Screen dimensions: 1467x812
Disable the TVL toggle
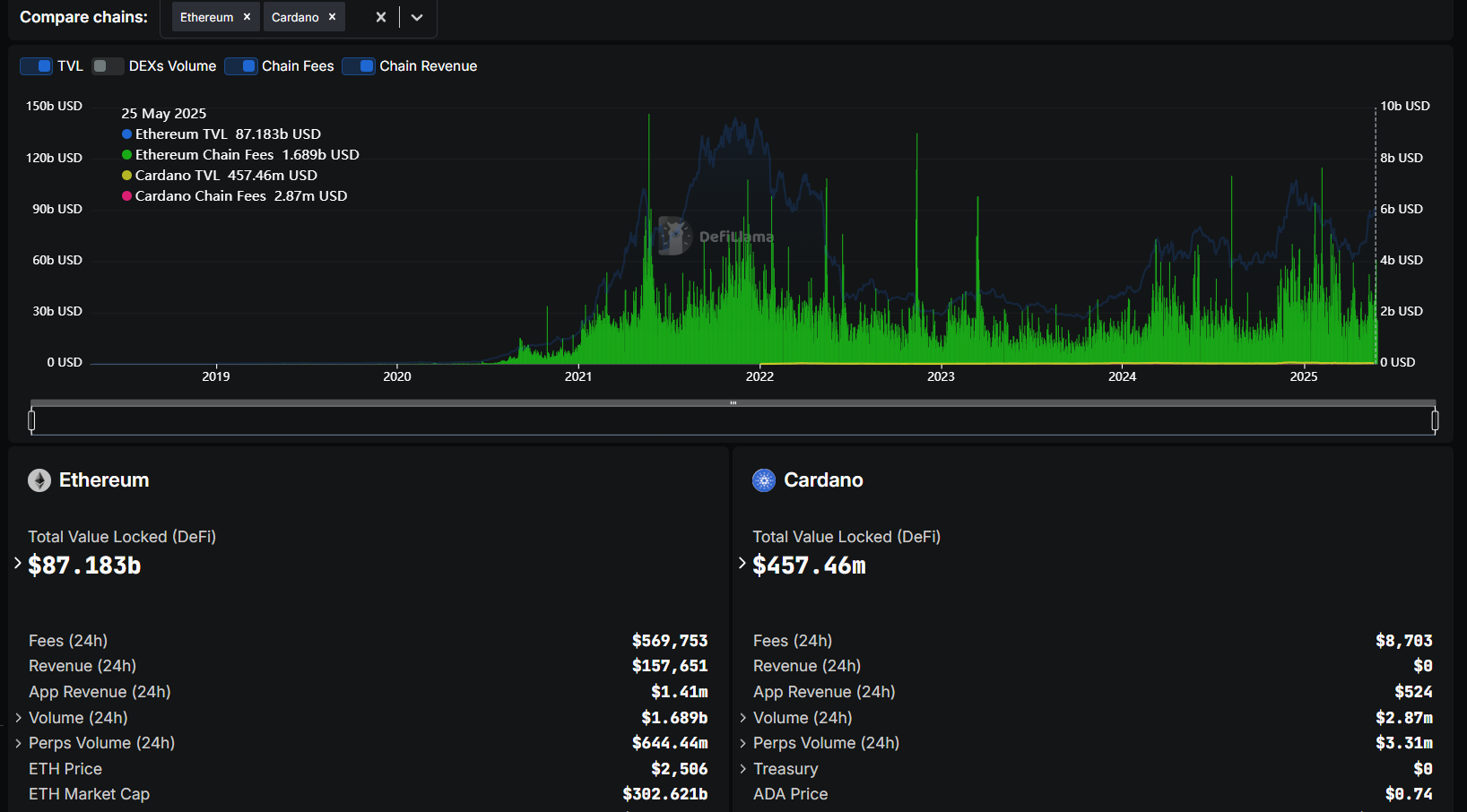[x=36, y=65]
